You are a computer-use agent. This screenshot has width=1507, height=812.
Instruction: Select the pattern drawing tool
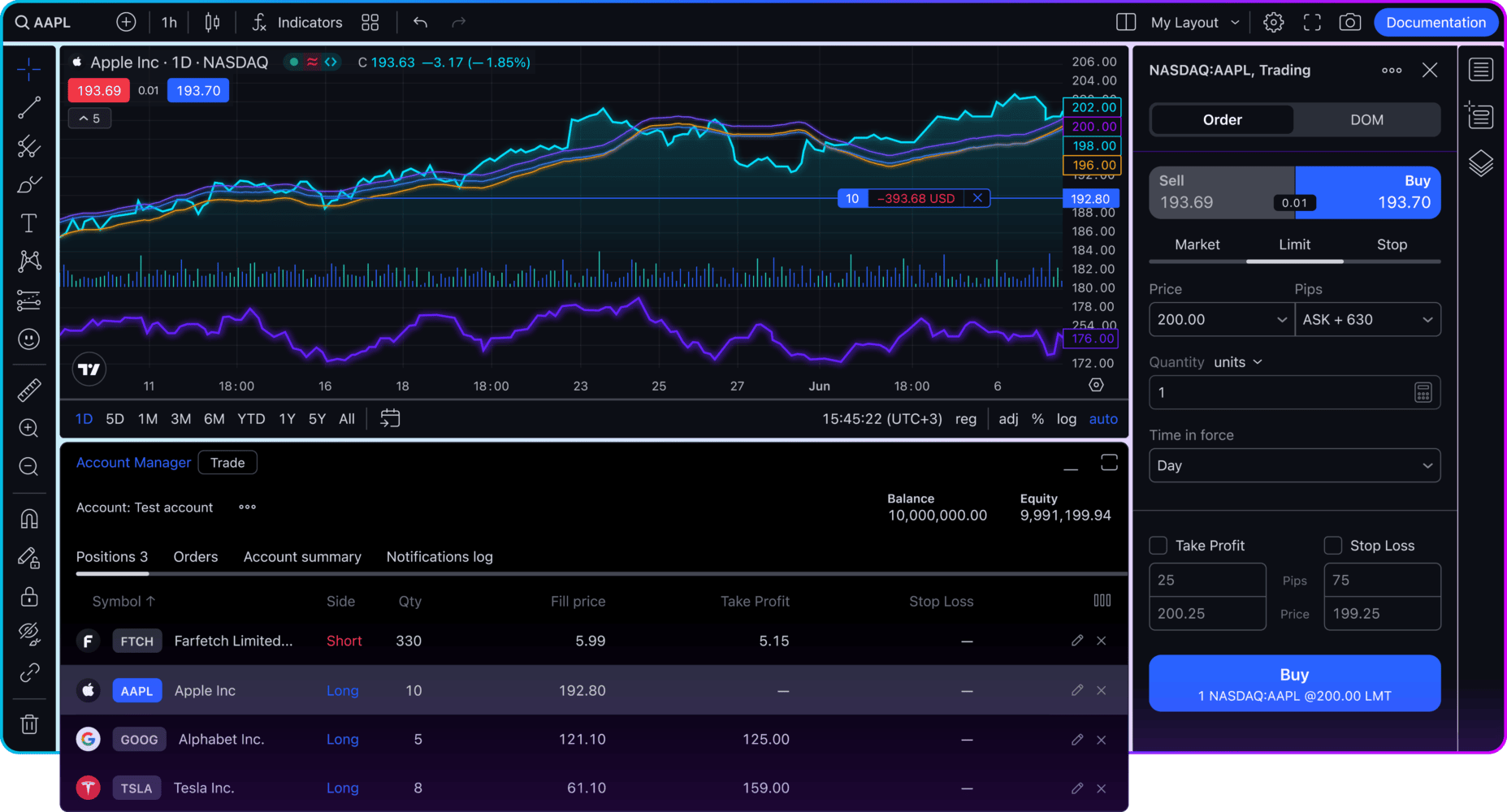(x=29, y=261)
